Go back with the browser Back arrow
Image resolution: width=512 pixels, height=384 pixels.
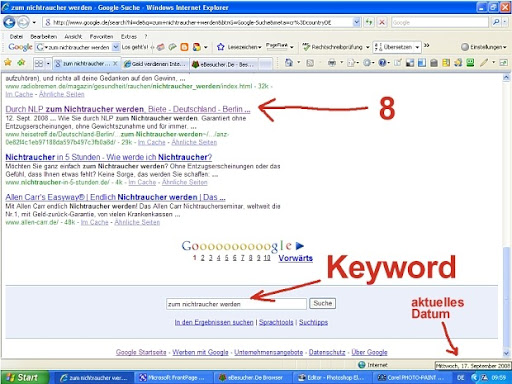(x=9, y=22)
